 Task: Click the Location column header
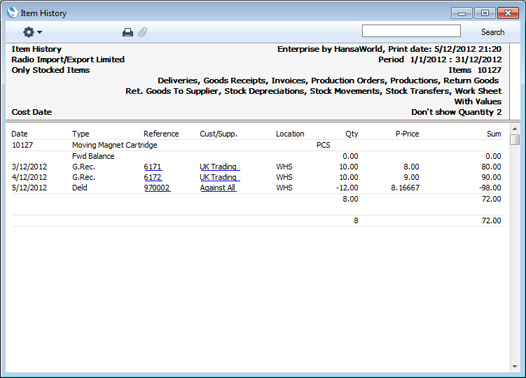tap(290, 134)
